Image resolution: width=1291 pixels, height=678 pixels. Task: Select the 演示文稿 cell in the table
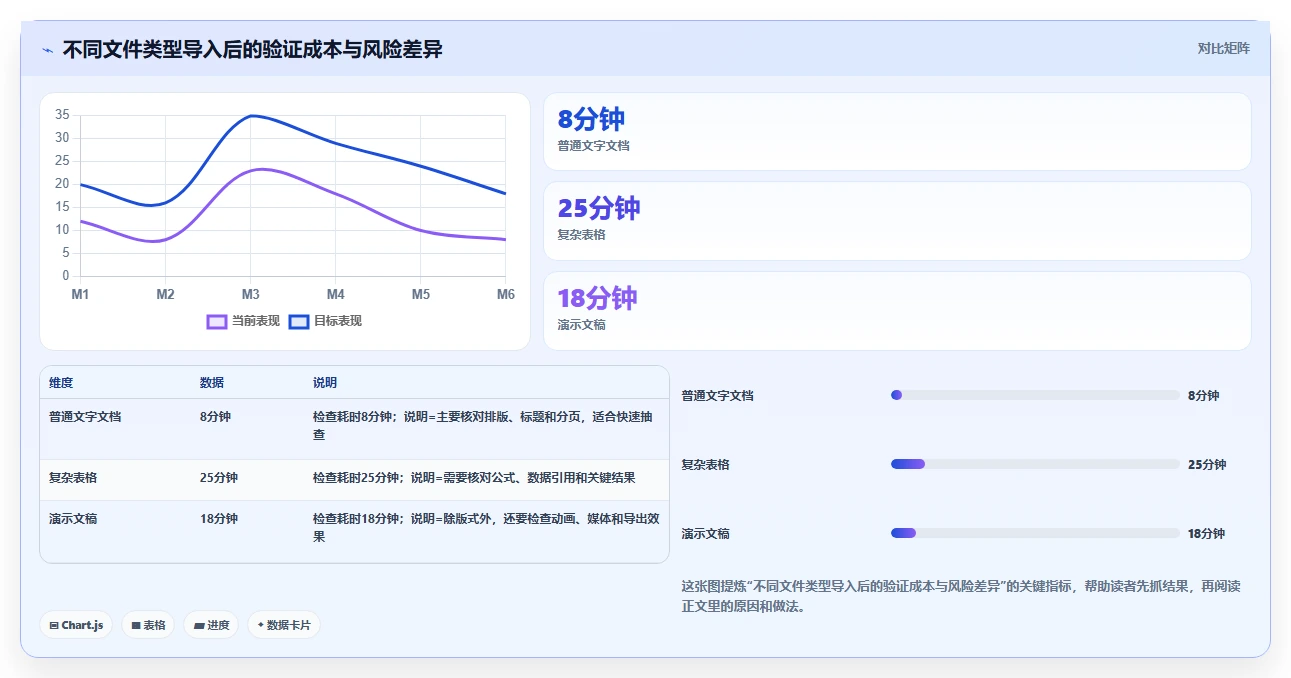73,519
